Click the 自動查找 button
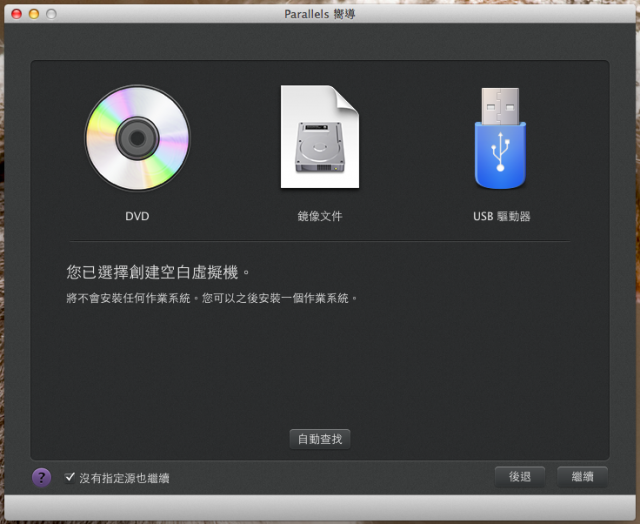Viewport: 640px width, 524px height. pos(320,439)
